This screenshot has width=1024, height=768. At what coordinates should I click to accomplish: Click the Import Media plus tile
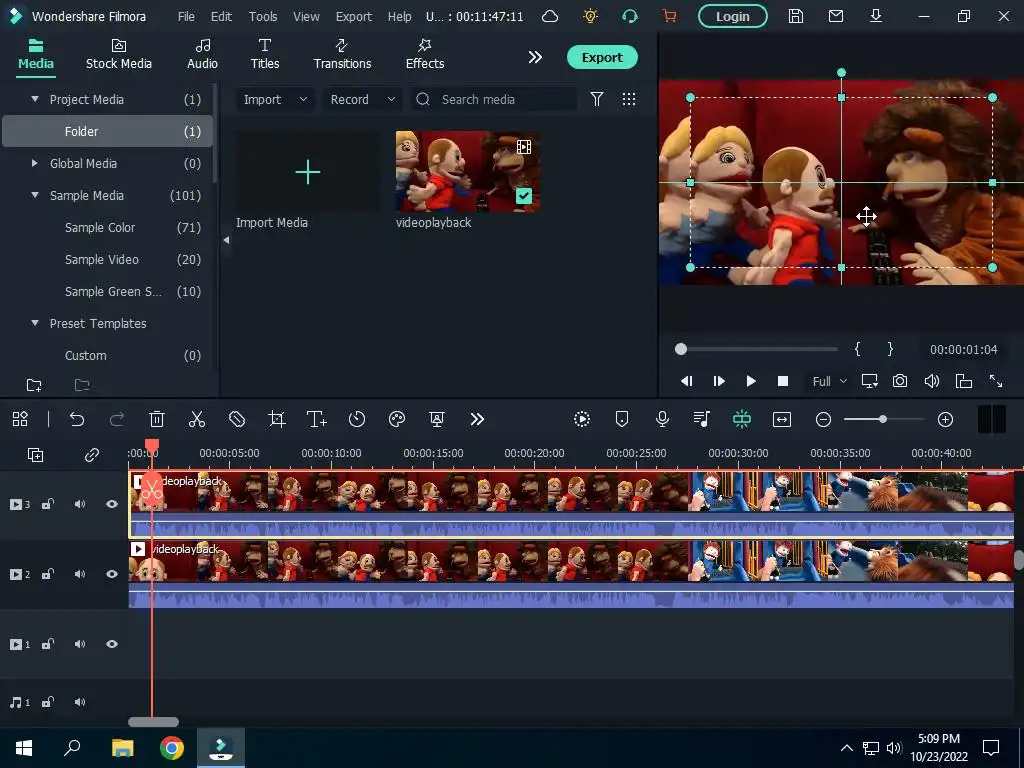[x=308, y=172]
